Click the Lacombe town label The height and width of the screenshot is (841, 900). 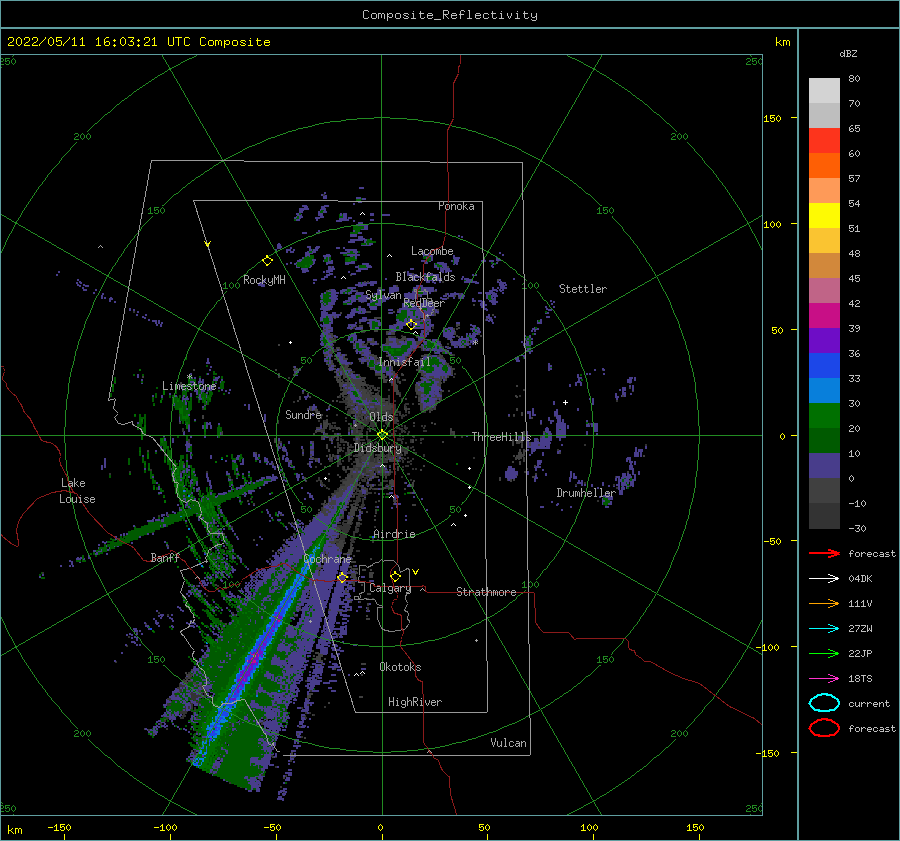tap(432, 251)
